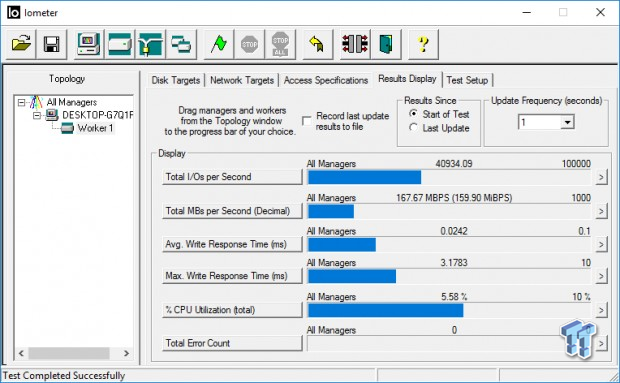
Task: Click Total Error Count button
Action: [x=232, y=343]
